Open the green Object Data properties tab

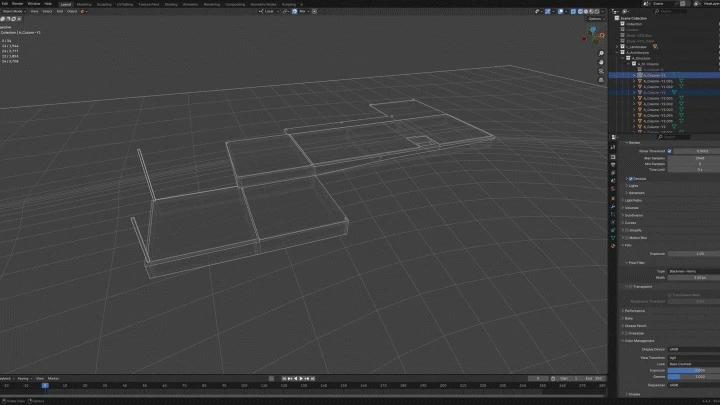click(x=613, y=238)
